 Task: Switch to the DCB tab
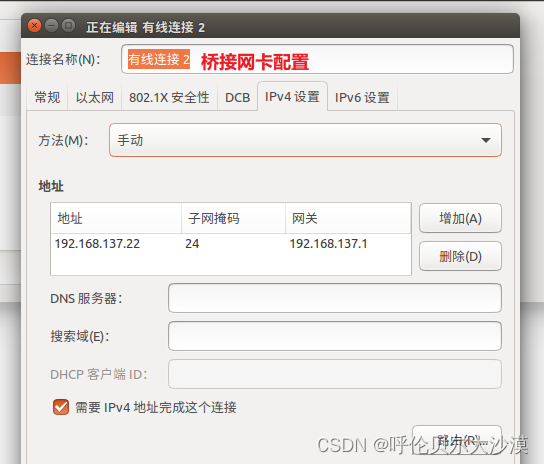238,97
